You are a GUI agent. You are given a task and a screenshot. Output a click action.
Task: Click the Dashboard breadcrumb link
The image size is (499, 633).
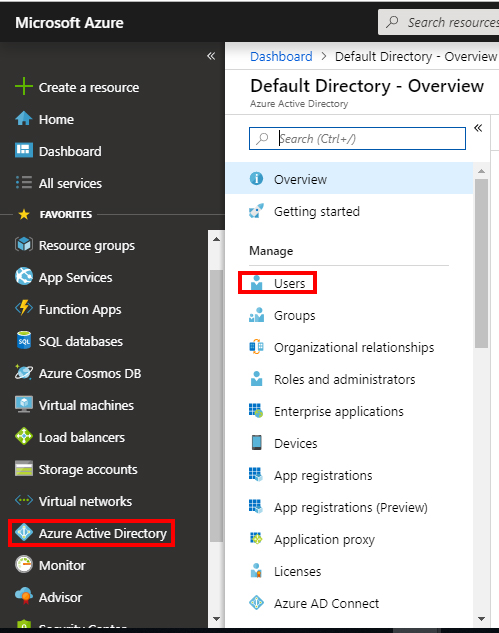click(281, 56)
